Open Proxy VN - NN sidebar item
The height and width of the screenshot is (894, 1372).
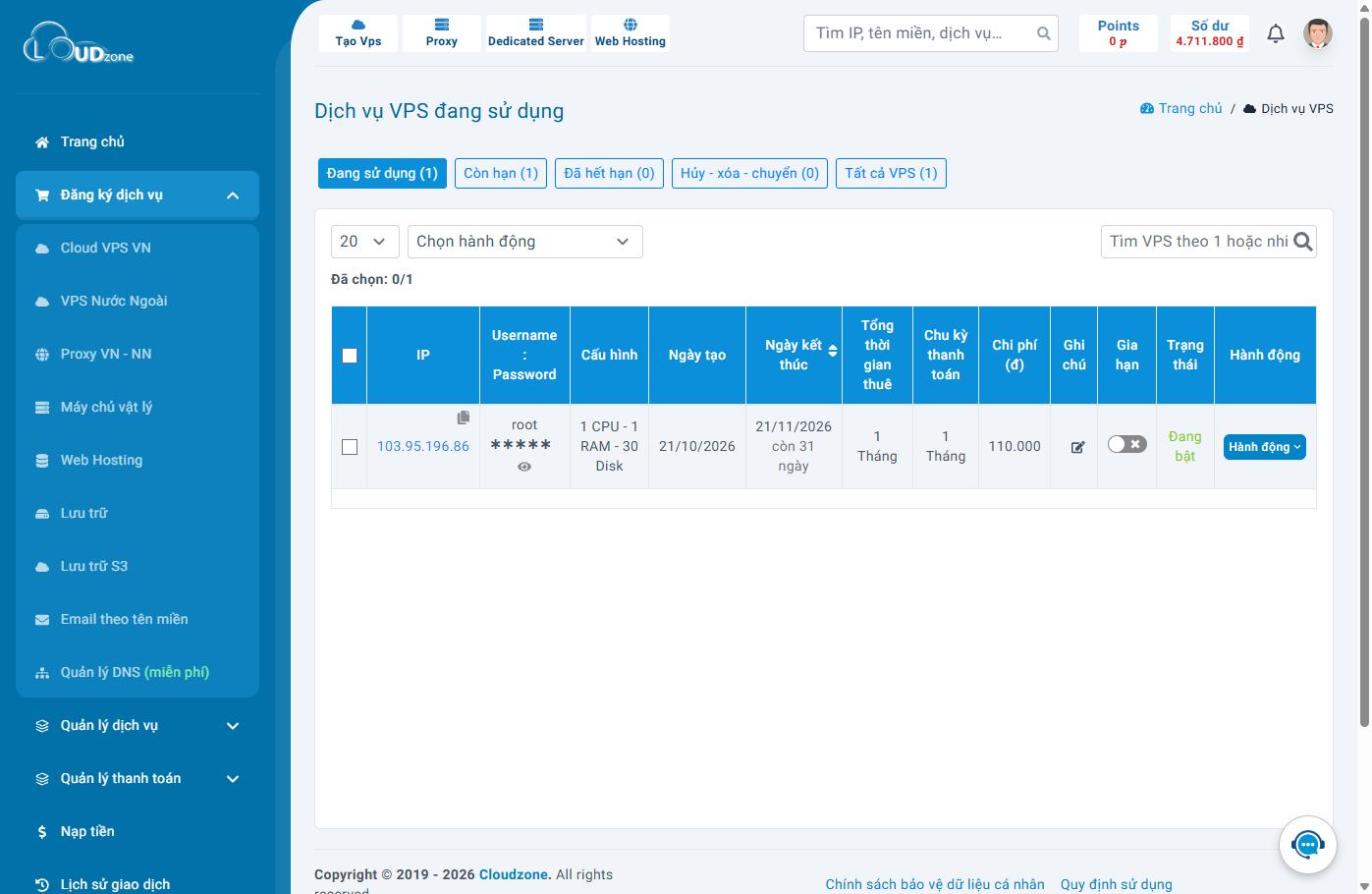(x=137, y=354)
